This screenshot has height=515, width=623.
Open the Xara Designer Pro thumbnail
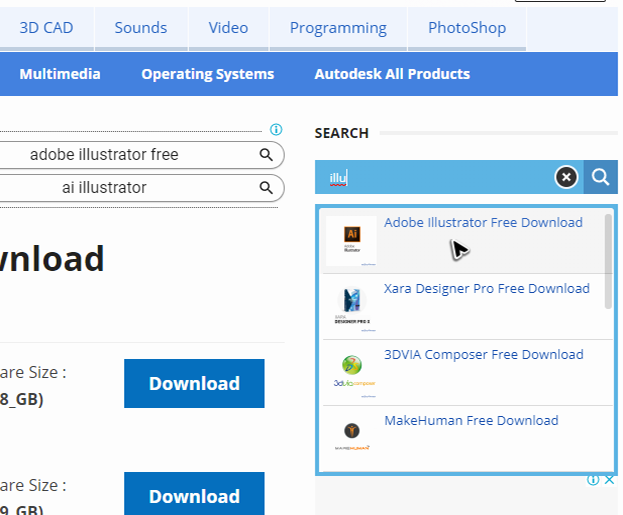pos(352,306)
